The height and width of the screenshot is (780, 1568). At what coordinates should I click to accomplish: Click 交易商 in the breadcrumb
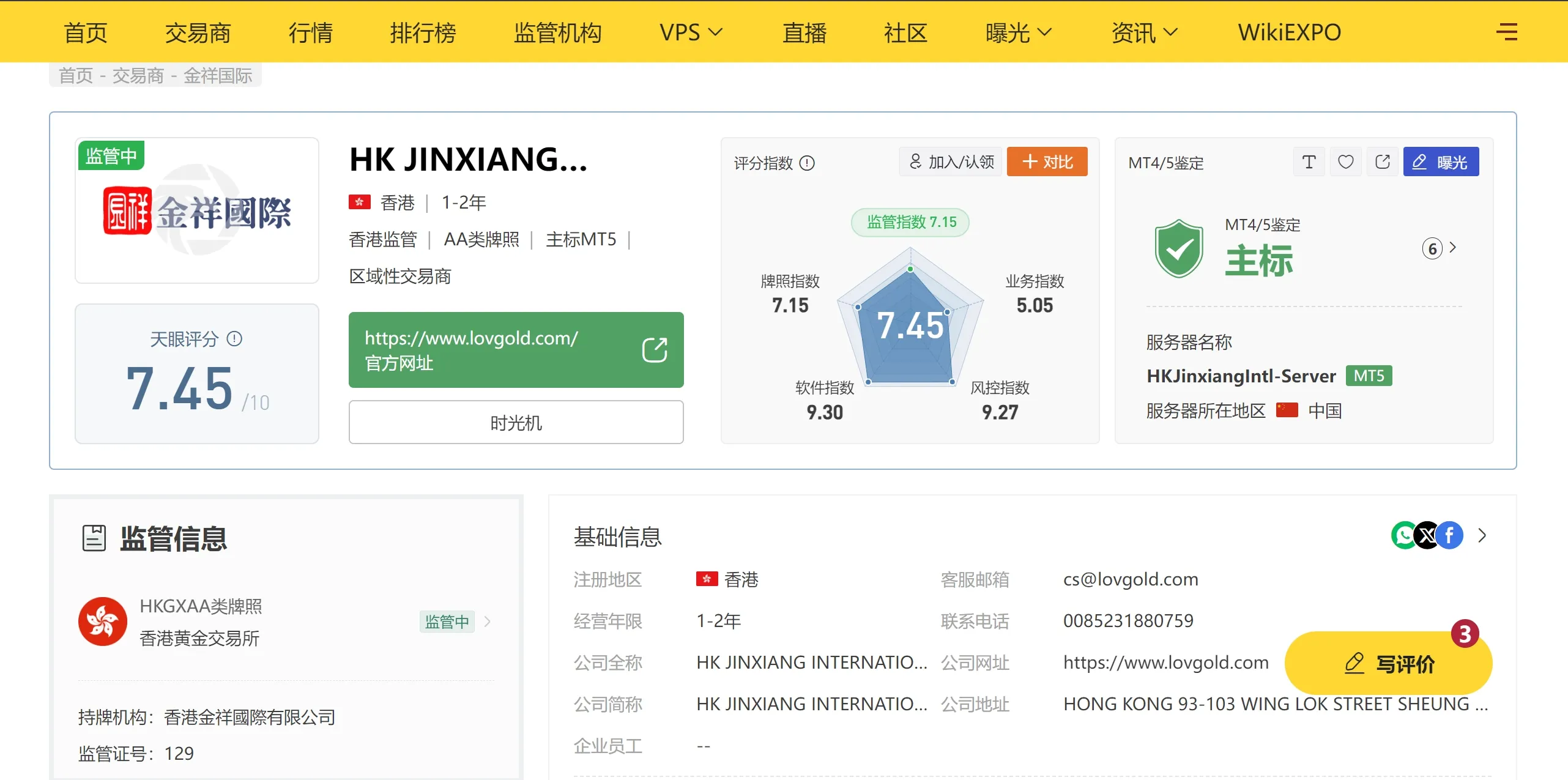click(138, 75)
